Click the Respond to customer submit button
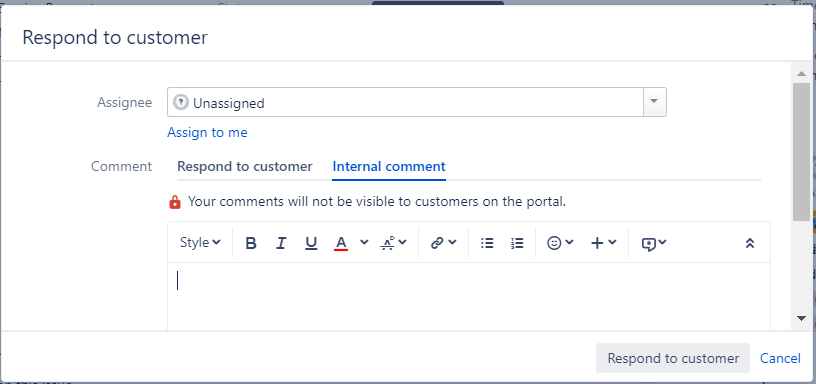The height and width of the screenshot is (384, 816). (673, 358)
